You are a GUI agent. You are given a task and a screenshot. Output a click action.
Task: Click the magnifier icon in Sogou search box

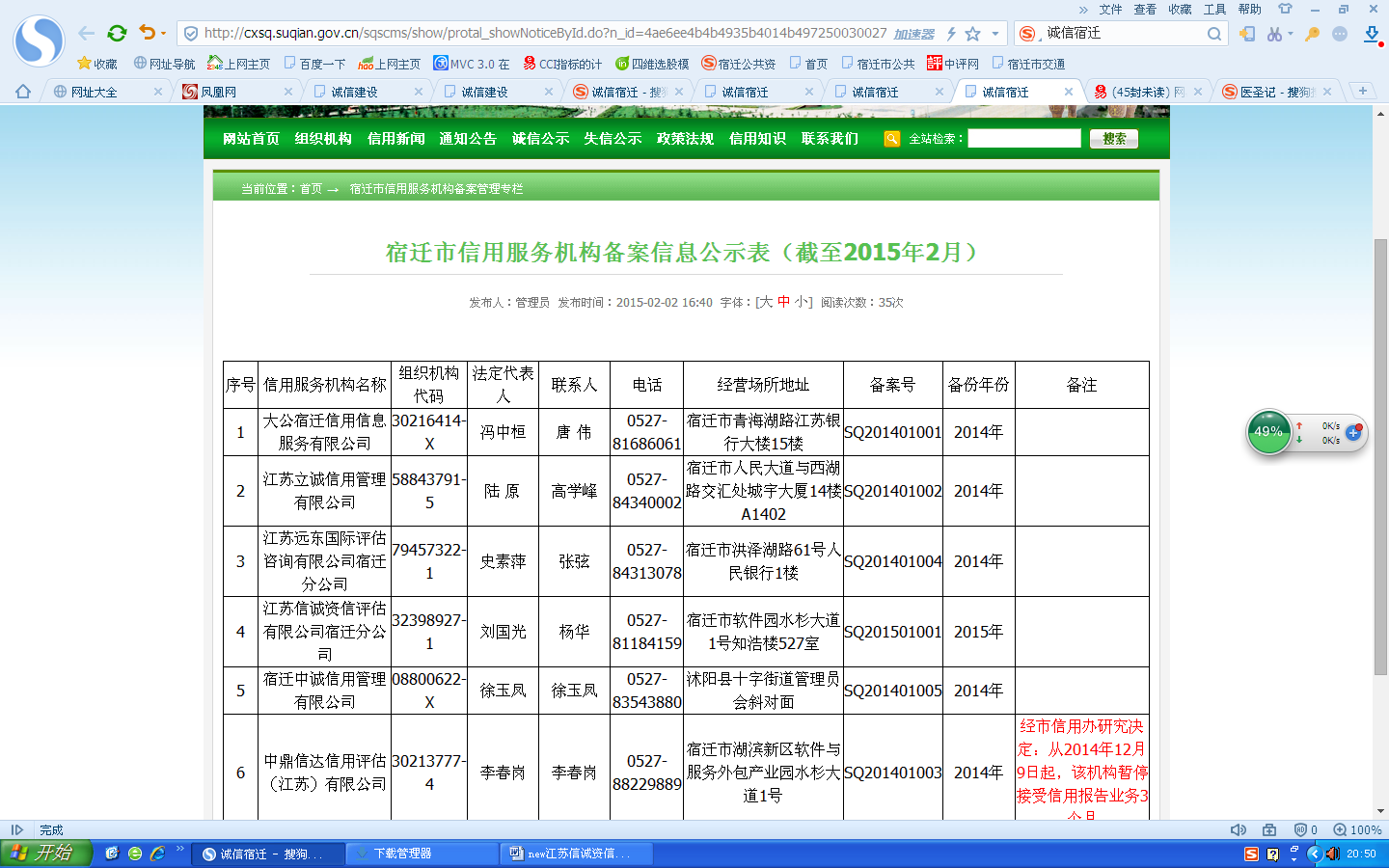coord(1213,34)
